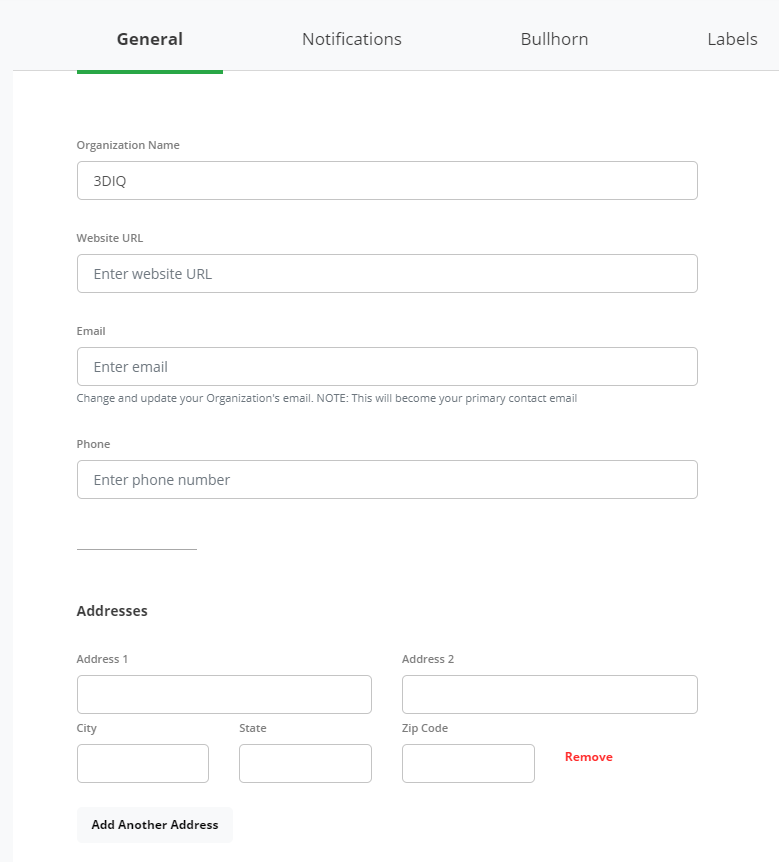
Task: Select the City input field
Action: (x=143, y=764)
